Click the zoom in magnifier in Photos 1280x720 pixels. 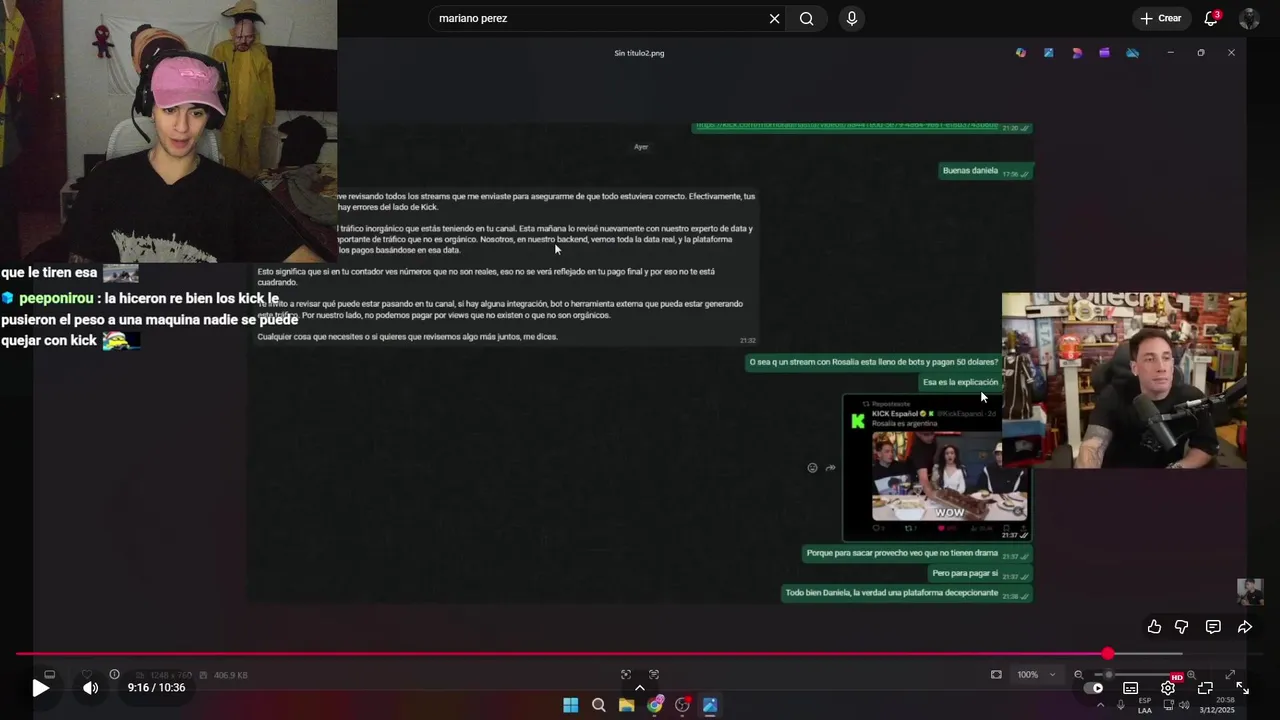tap(1191, 675)
